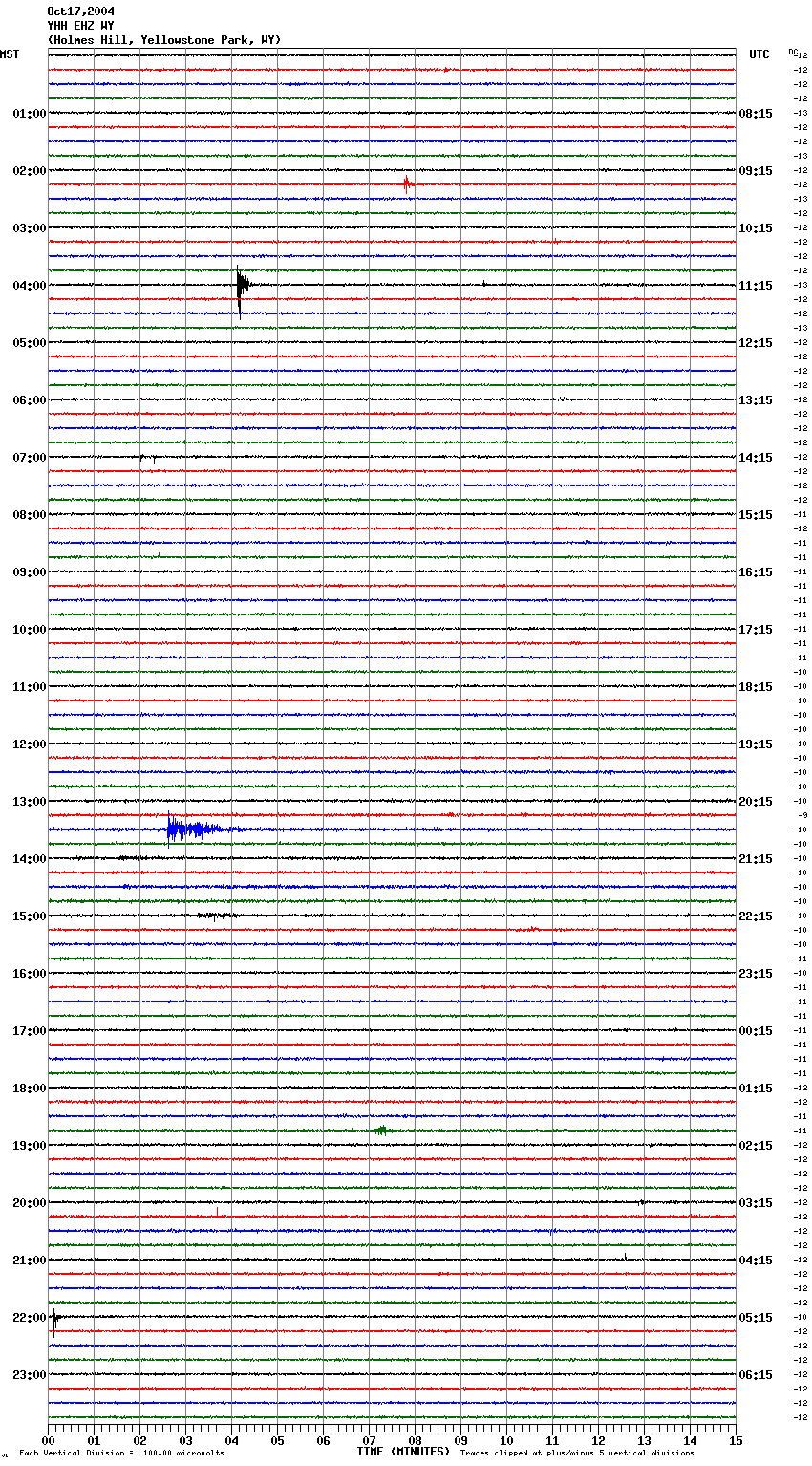Click the "08:15" UTC time label
This screenshot has height=1466, width=812.
(756, 114)
